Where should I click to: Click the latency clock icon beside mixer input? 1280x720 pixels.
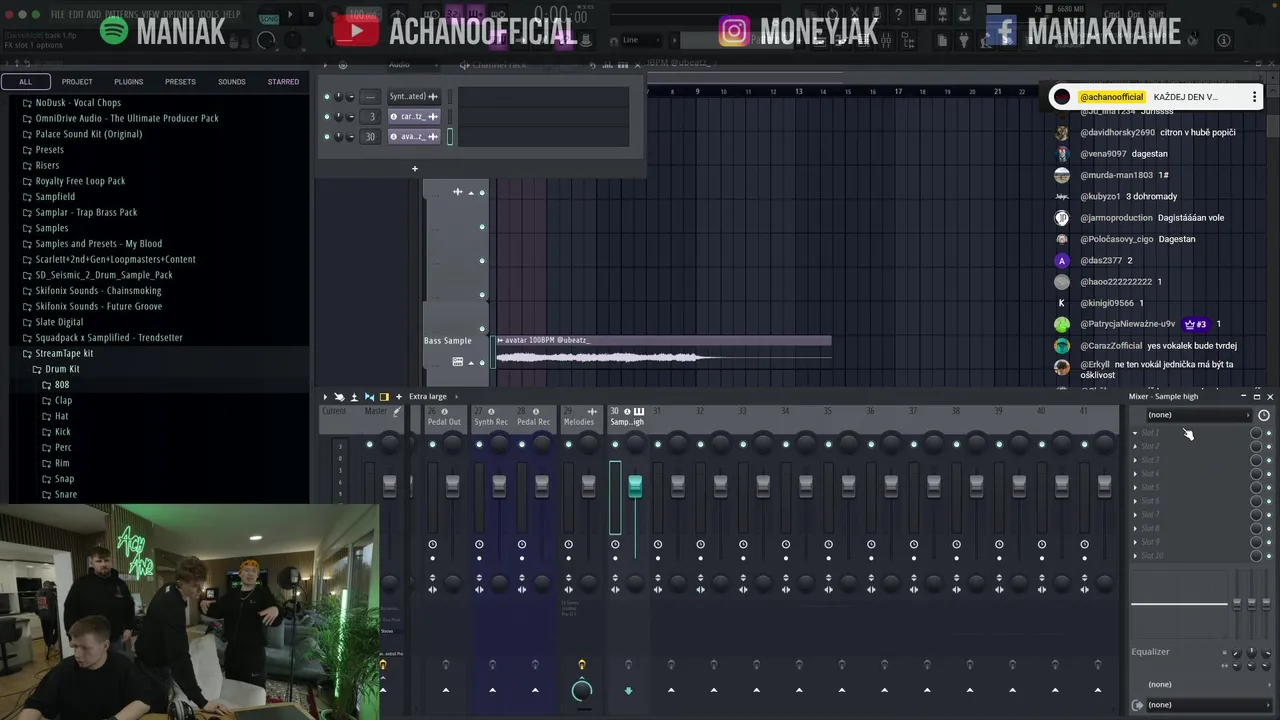click(x=1264, y=415)
